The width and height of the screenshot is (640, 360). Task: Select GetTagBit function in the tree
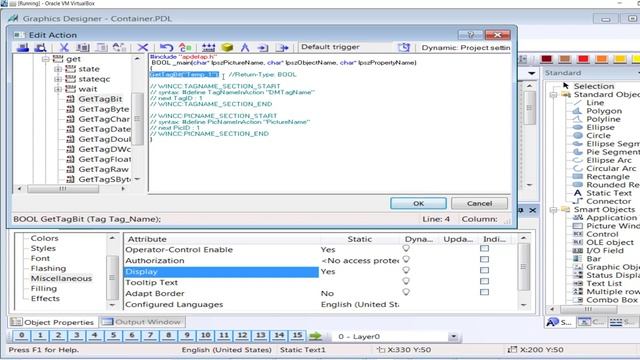coord(100,99)
